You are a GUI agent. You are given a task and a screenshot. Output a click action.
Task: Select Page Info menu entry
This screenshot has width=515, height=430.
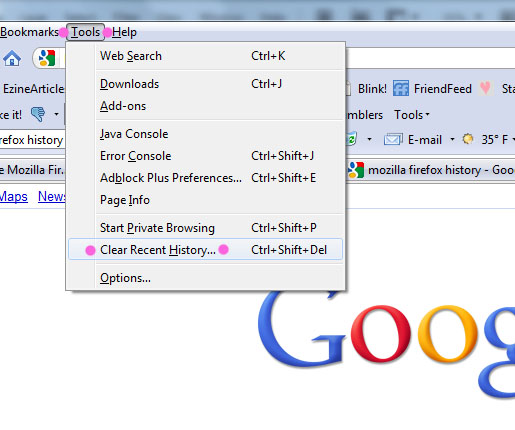point(205,200)
